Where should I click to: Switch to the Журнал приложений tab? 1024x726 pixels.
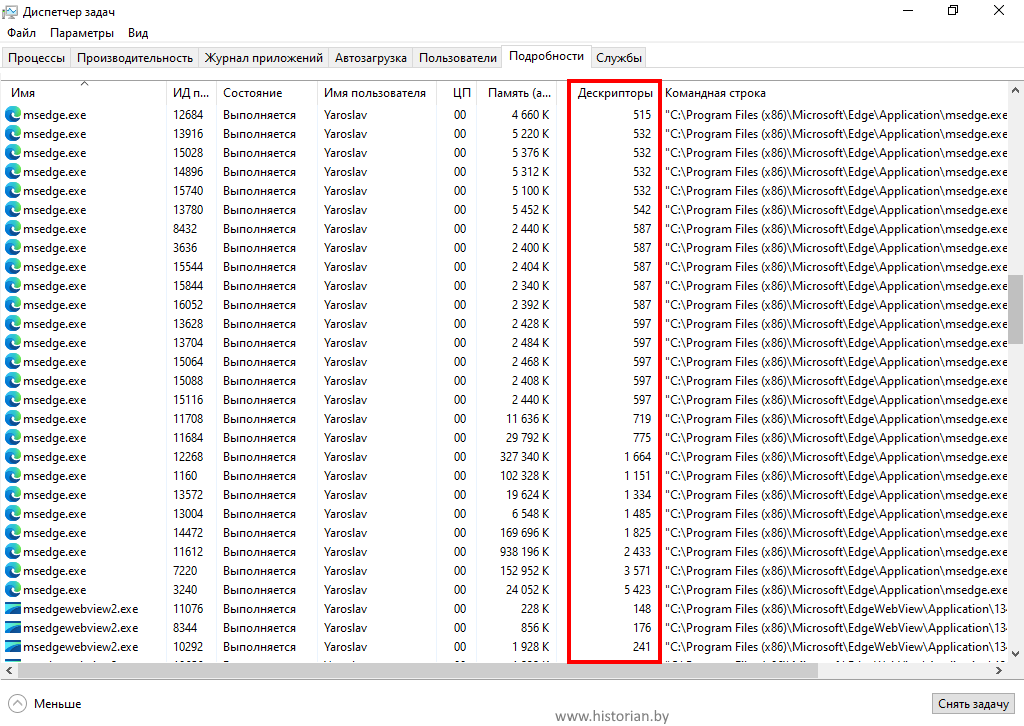point(263,57)
